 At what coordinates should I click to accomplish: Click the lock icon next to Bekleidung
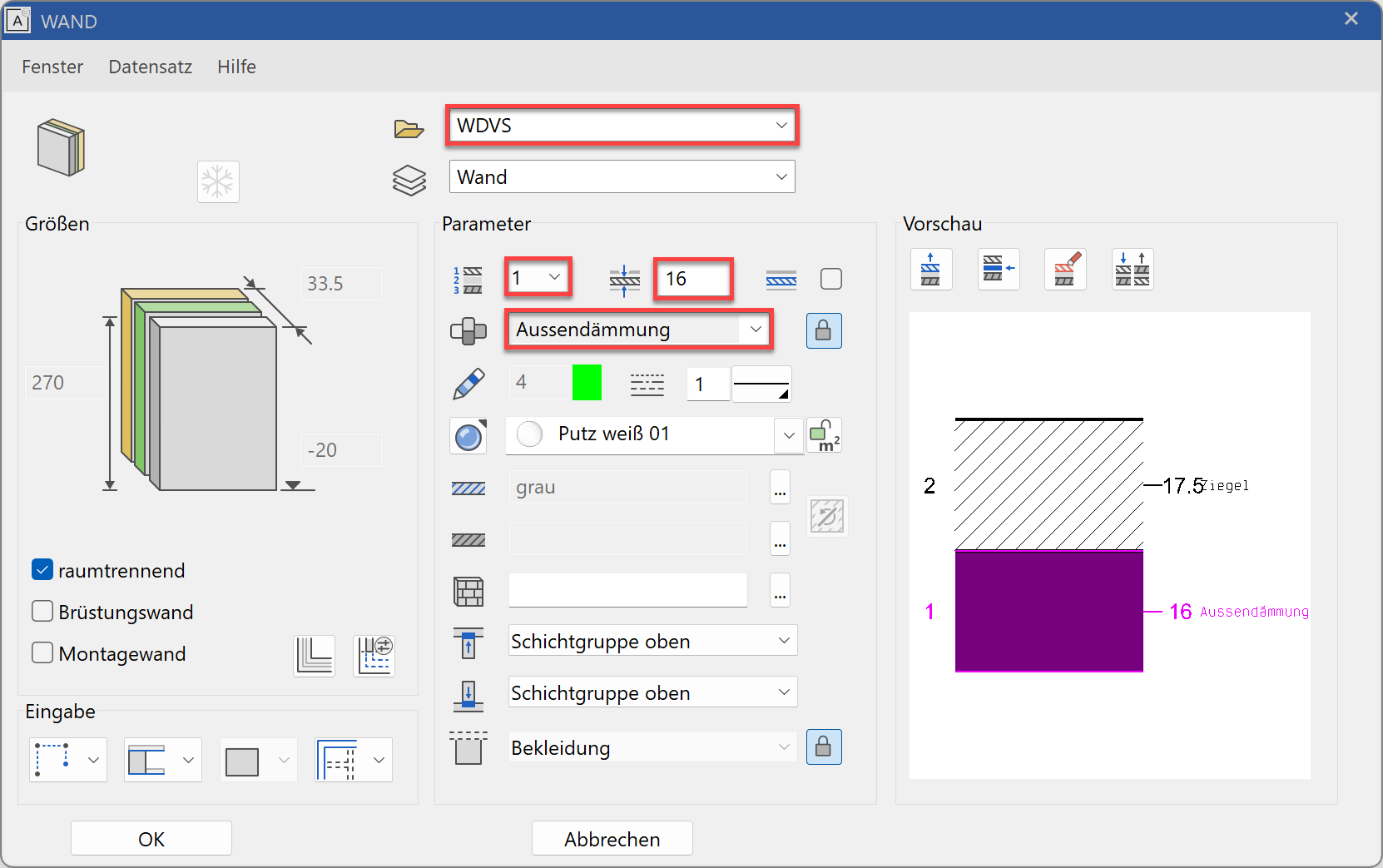pos(823,747)
